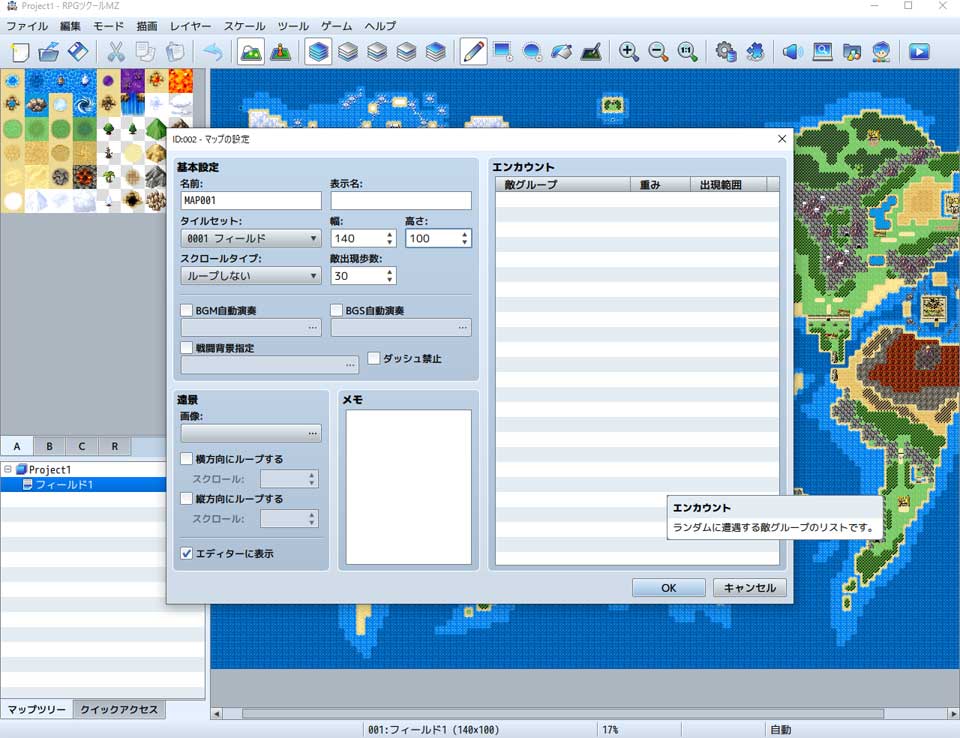Open the スクロールタイプ dropdown
Viewport: 960px width, 738px height.
tap(250, 276)
